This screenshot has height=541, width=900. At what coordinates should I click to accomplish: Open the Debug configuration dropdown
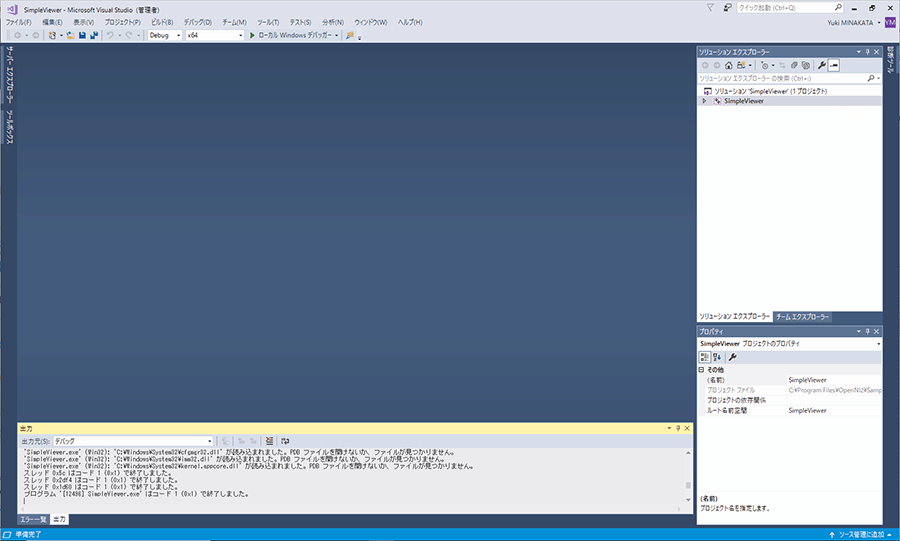pos(164,35)
